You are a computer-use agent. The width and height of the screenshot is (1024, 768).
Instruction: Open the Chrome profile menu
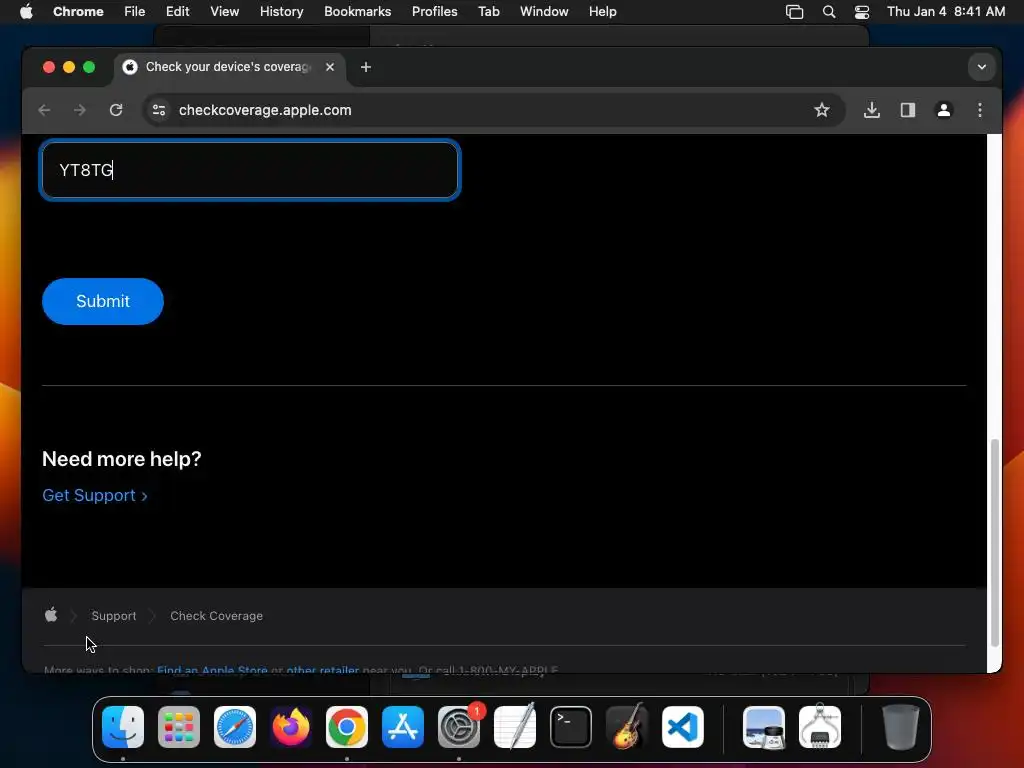pyautogui.click(x=944, y=110)
